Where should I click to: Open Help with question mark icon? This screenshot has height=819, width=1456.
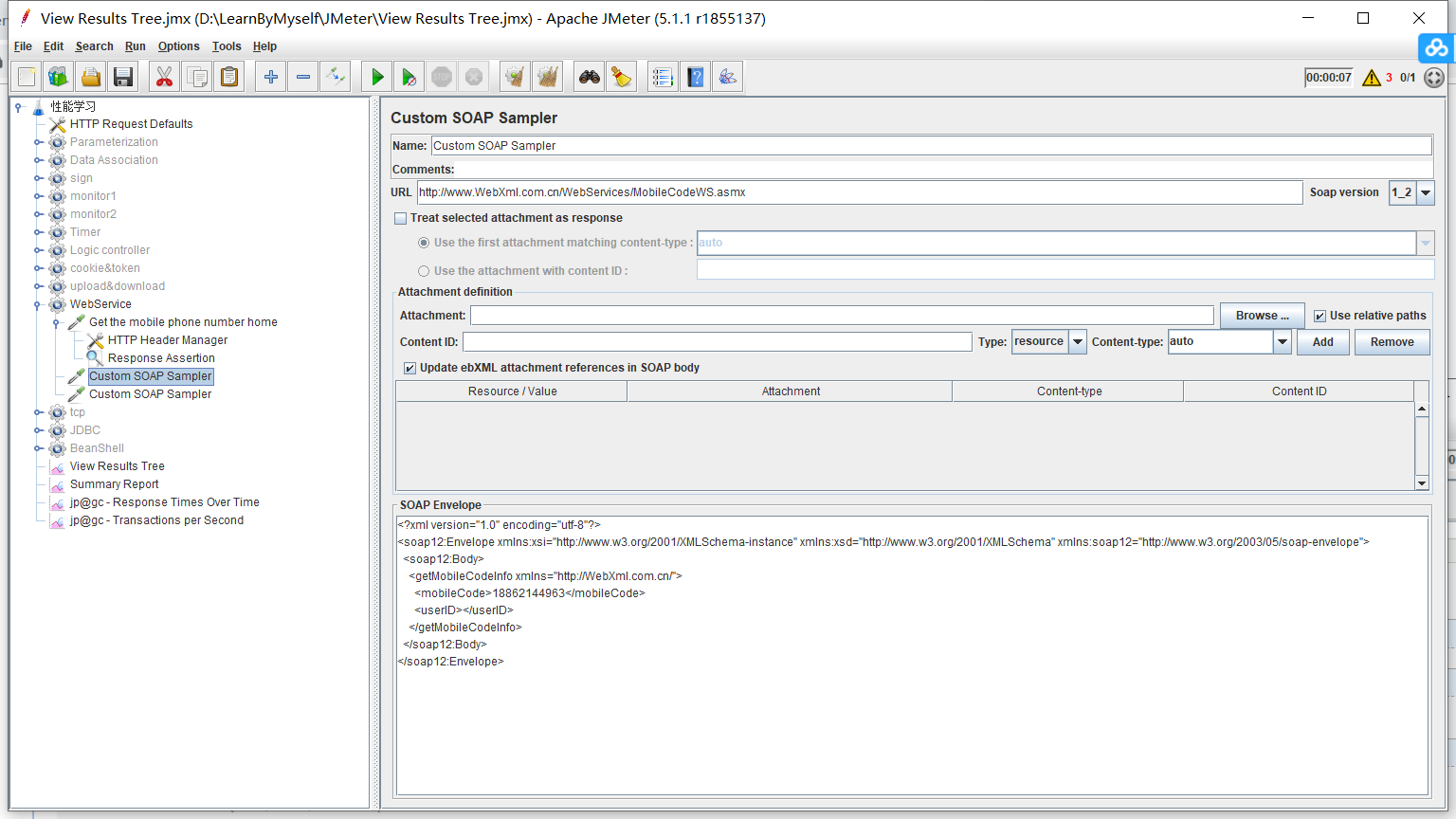(x=696, y=77)
